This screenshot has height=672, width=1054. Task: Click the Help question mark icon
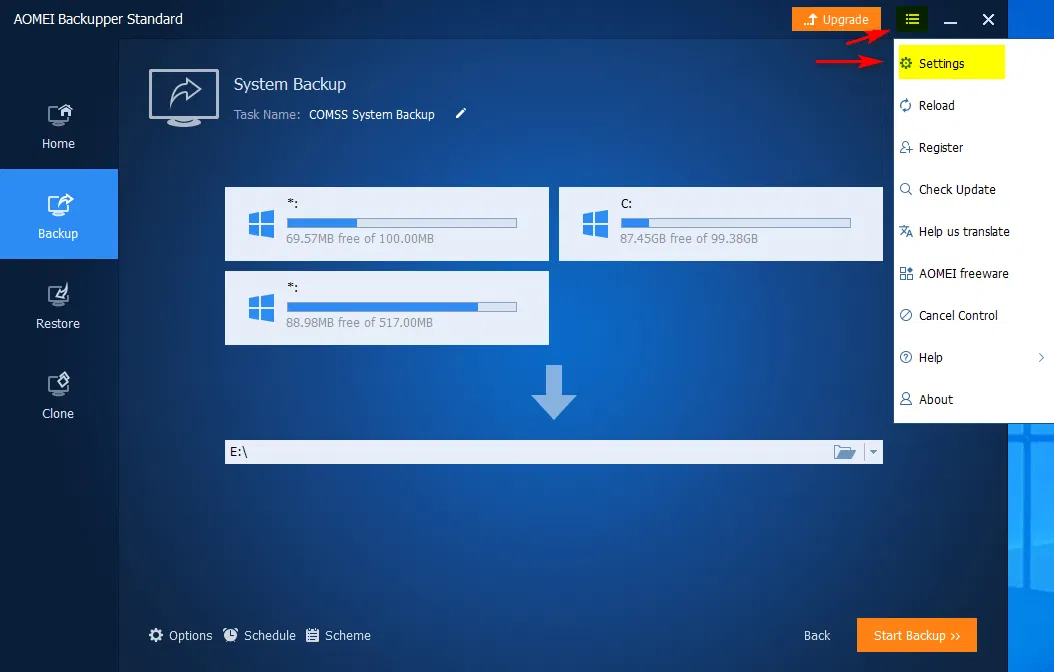pyautogui.click(x=906, y=358)
